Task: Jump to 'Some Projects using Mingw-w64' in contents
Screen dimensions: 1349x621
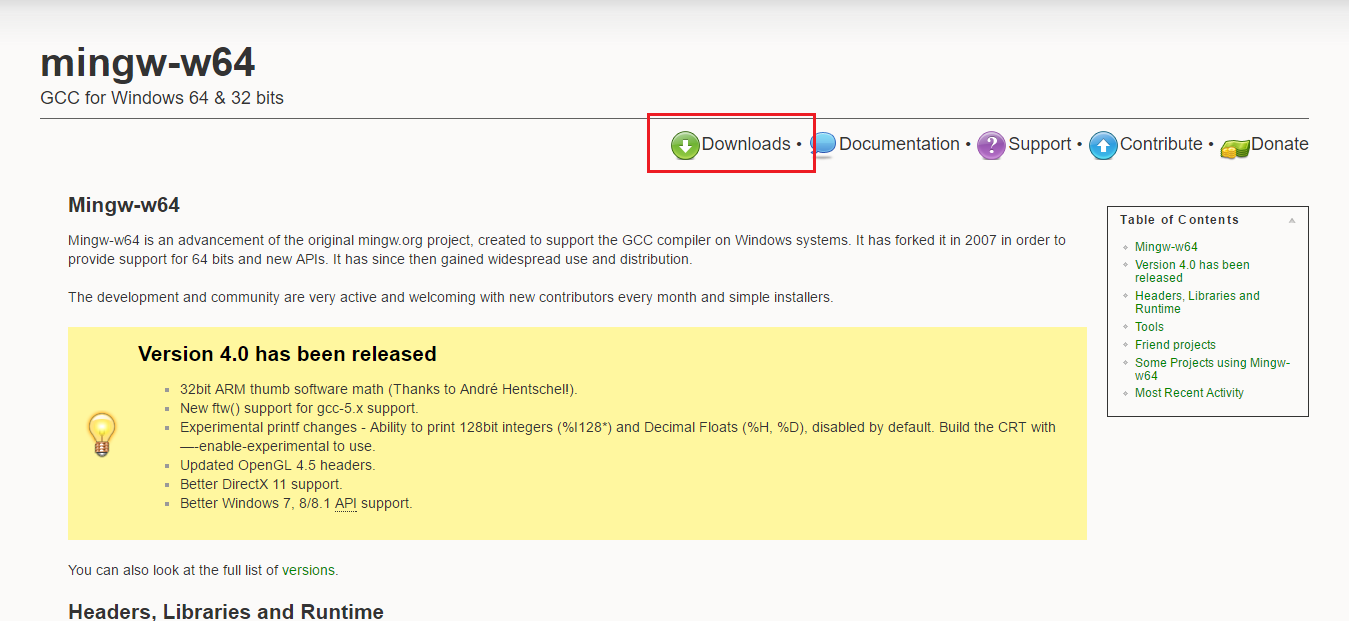Action: click(1212, 369)
